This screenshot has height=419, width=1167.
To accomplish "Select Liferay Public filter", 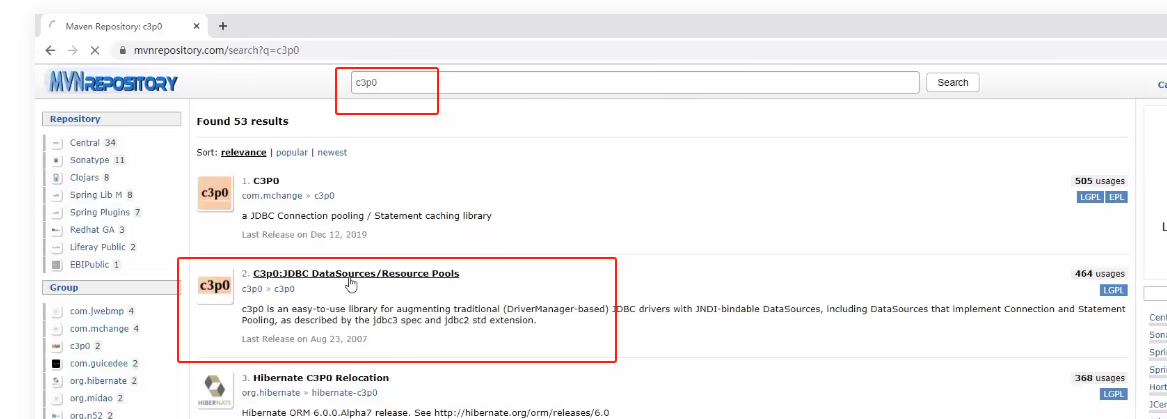I will [x=97, y=247].
